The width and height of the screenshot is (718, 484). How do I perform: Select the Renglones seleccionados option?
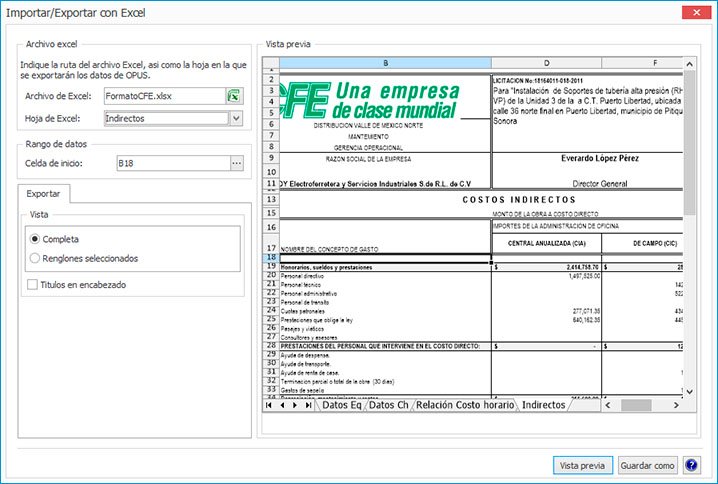(36, 258)
